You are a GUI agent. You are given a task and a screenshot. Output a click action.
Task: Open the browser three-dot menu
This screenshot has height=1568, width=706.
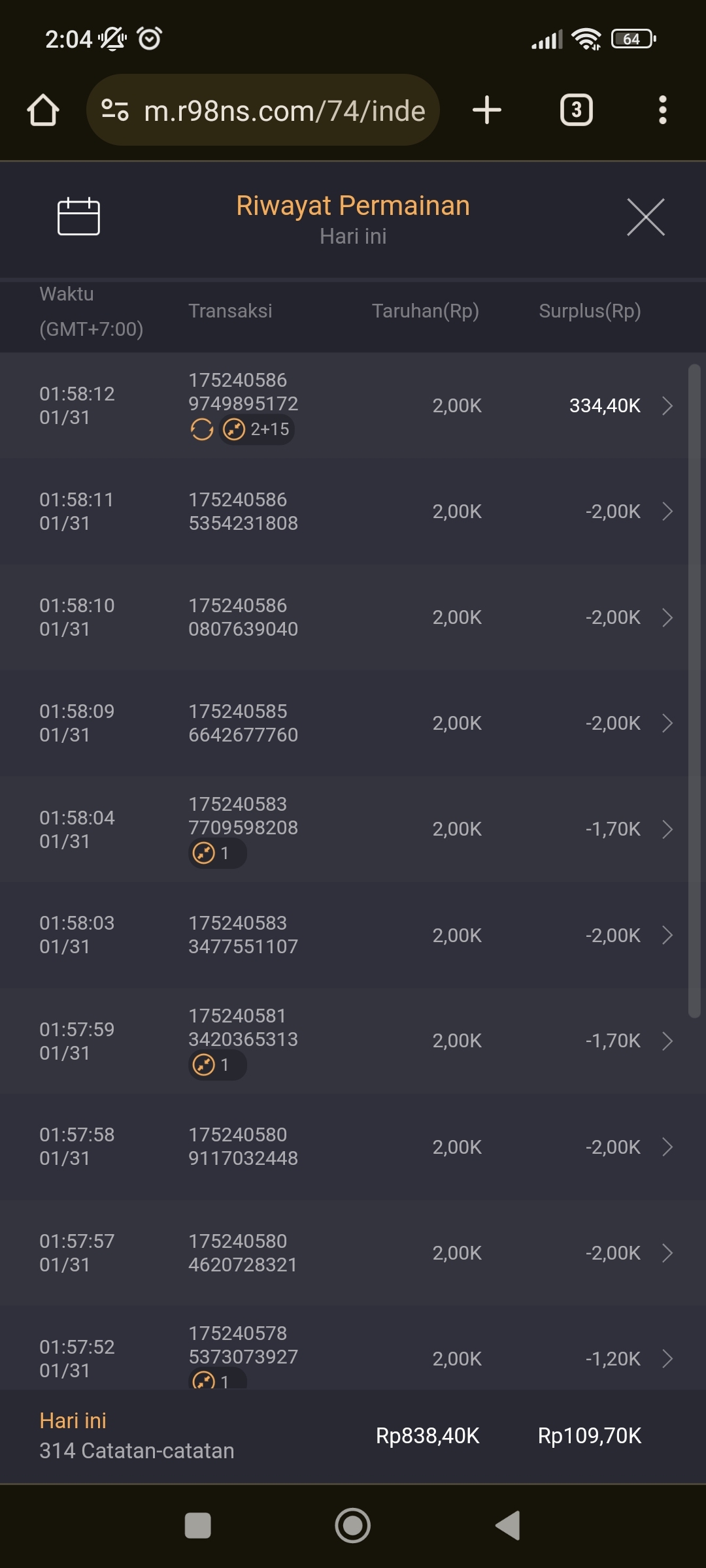tap(662, 110)
